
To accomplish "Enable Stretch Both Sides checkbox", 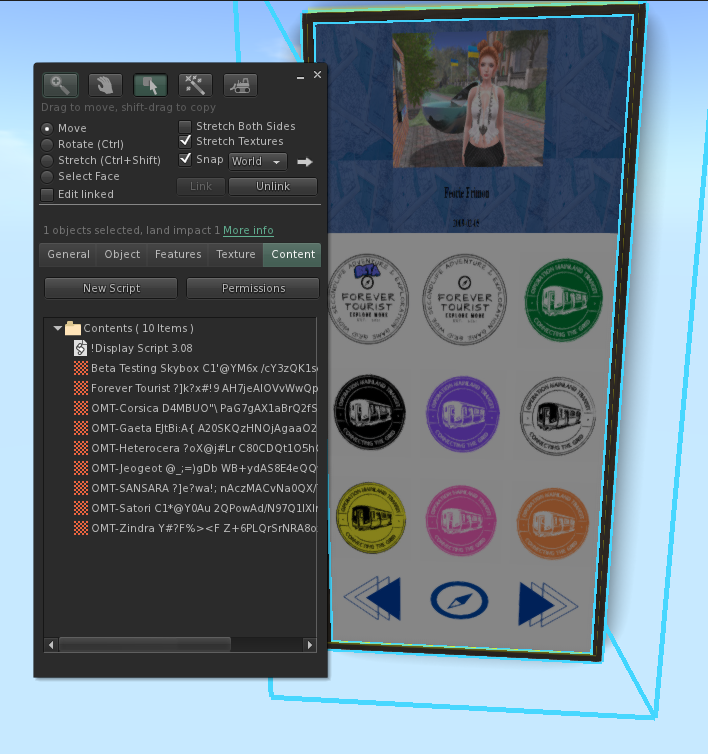I will pos(185,126).
